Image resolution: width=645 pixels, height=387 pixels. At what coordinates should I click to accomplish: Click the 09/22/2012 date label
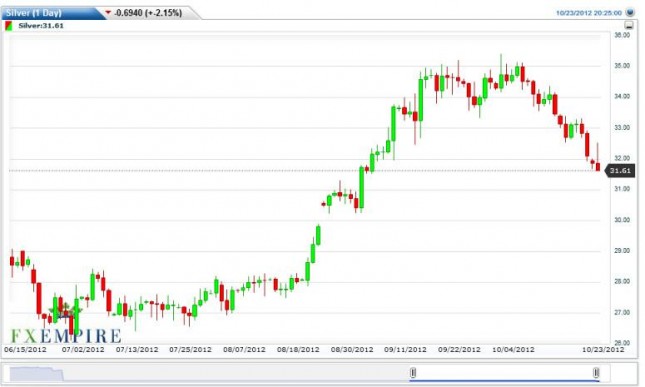point(459,350)
